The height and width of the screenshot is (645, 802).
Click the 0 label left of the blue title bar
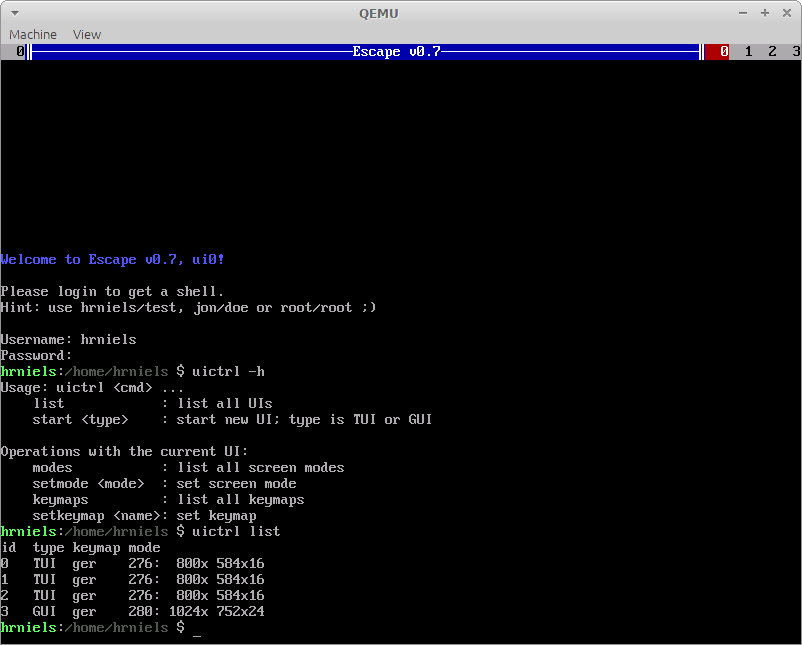pos(20,52)
